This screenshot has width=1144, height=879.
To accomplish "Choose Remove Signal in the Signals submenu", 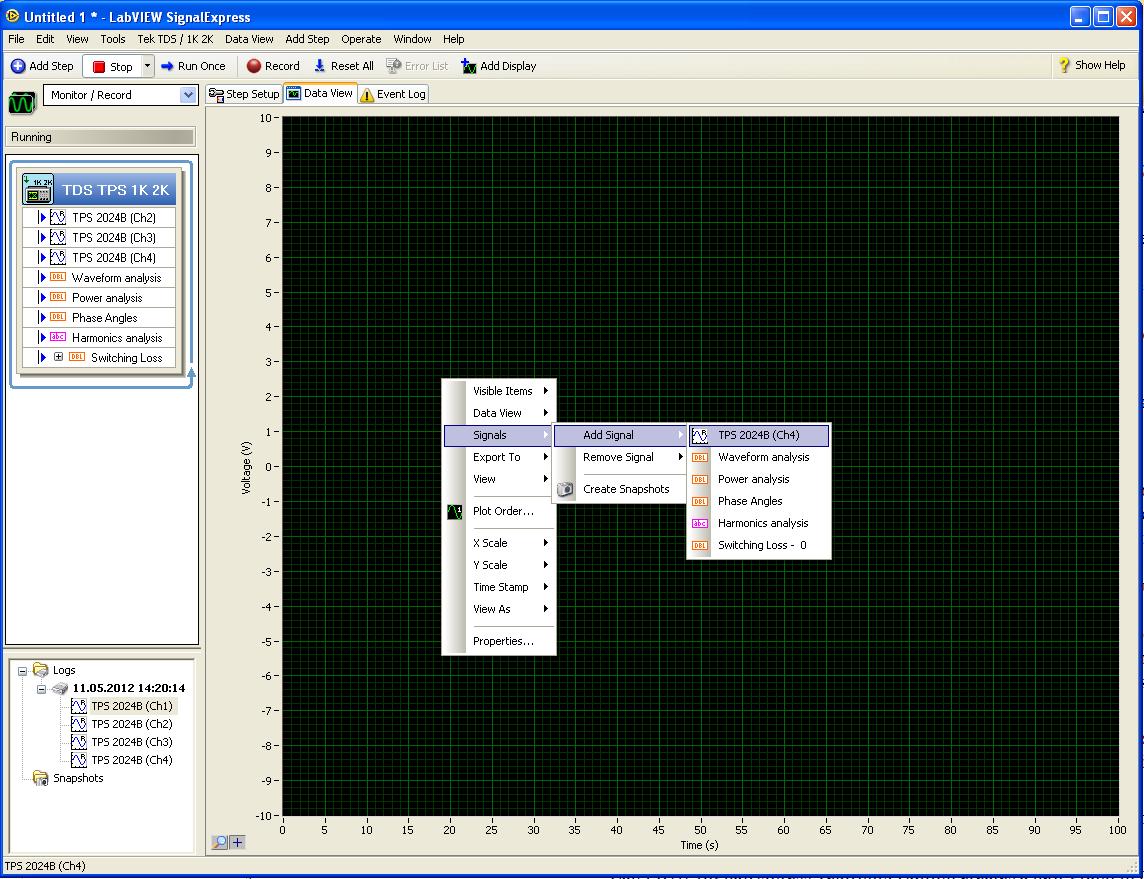I will pyautogui.click(x=619, y=457).
